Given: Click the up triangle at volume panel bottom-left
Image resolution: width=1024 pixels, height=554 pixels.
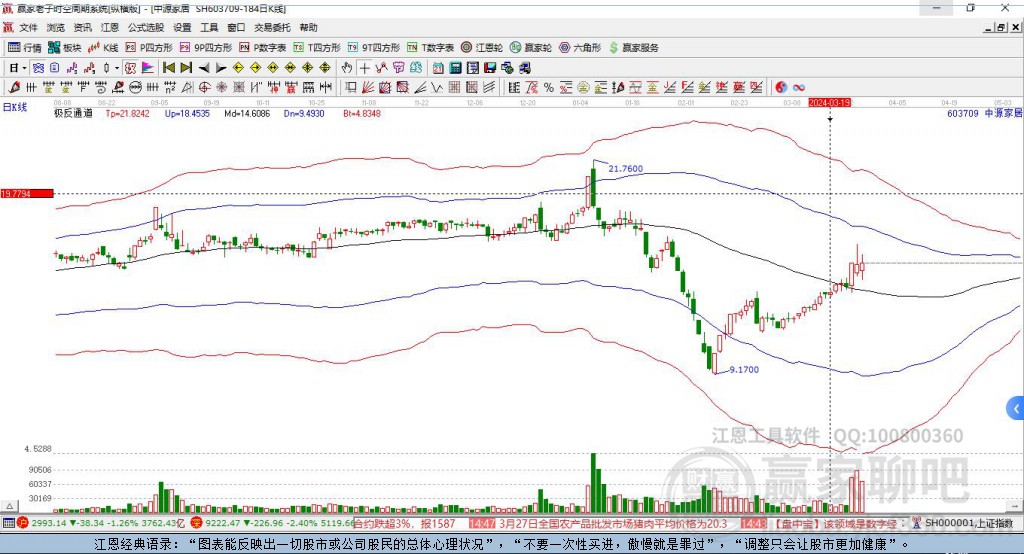Looking at the screenshot, I should point(9,506).
